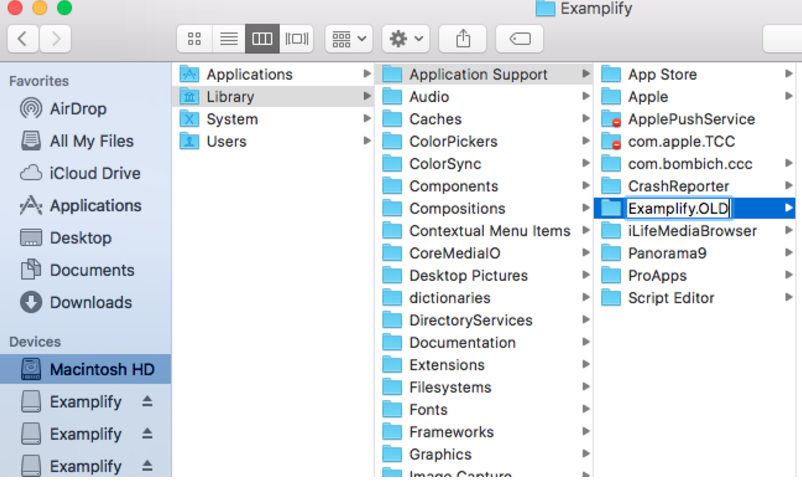Select the com.bombich.ccc folder

tap(696, 164)
